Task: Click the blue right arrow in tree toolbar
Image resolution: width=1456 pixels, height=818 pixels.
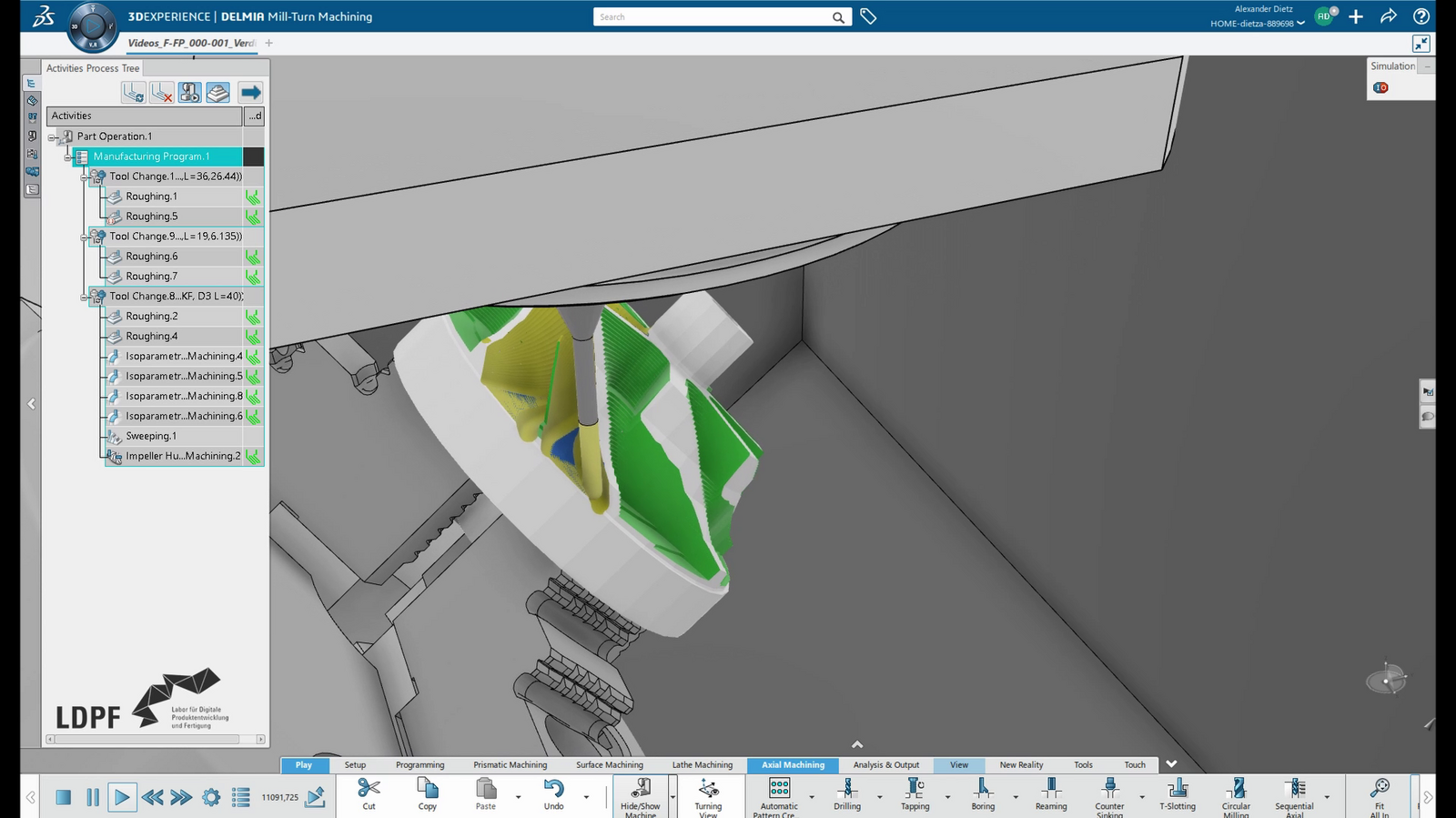Action: coord(250,92)
